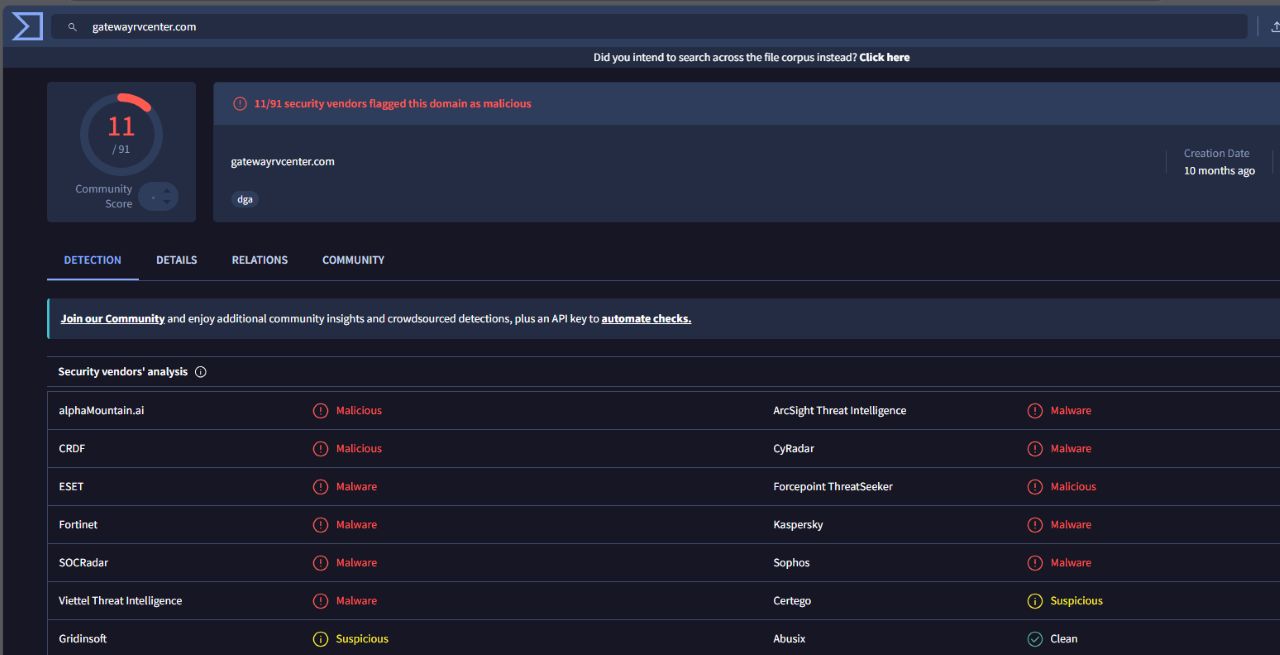Click the CRDF vendor name
This screenshot has height=655, width=1280.
(72, 449)
